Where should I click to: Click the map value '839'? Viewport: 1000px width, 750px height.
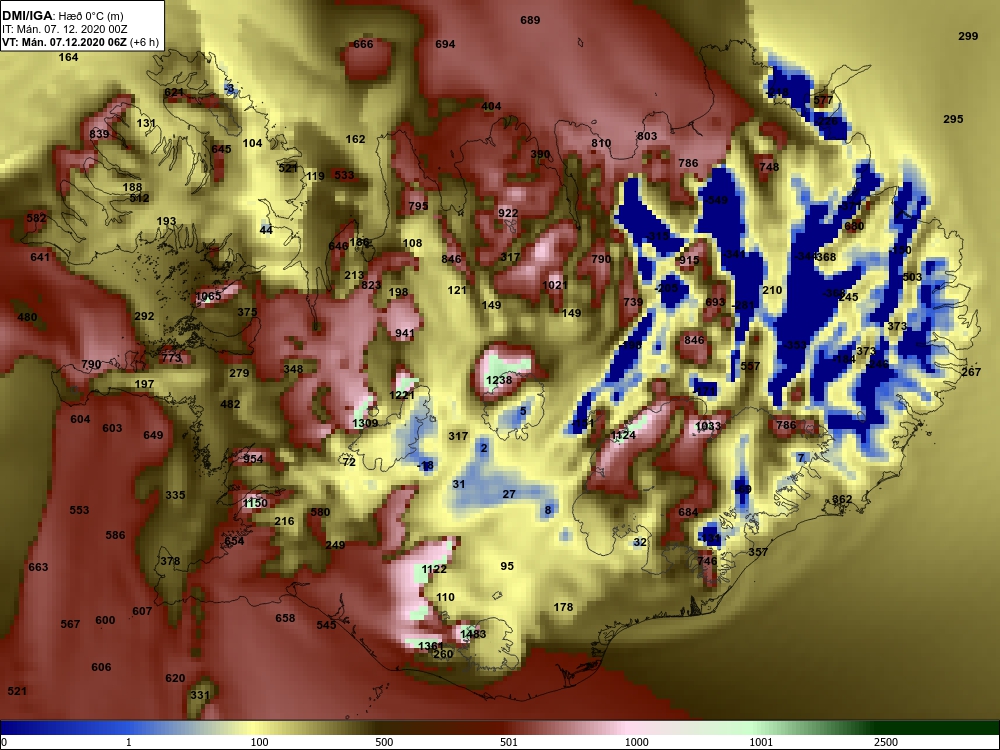(x=99, y=134)
